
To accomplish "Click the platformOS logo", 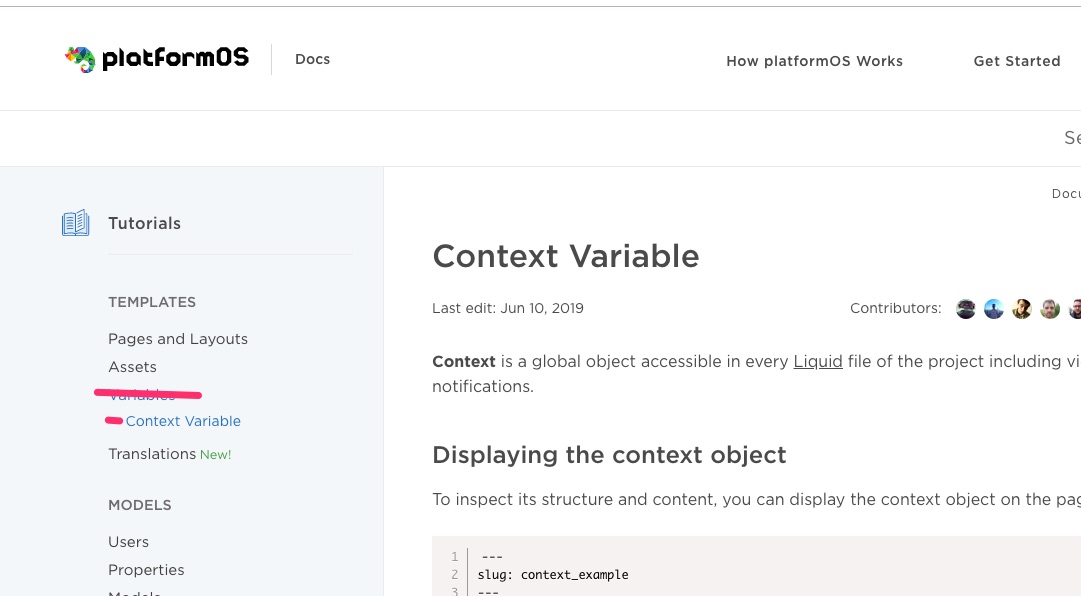I will (156, 58).
